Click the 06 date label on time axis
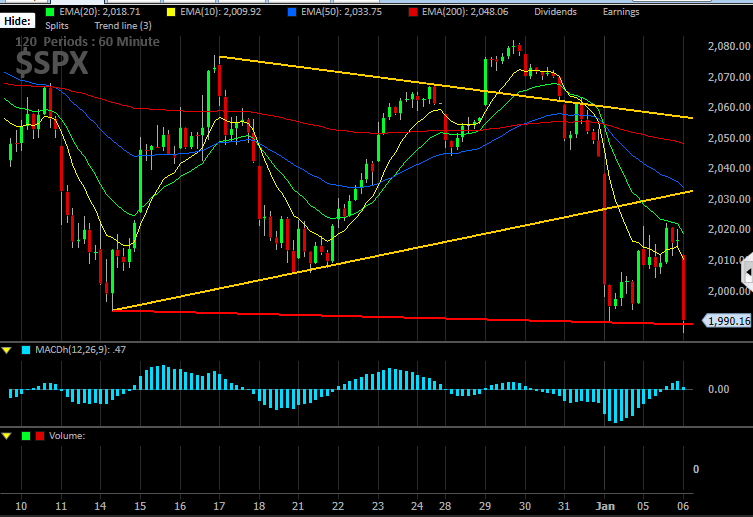 point(683,506)
